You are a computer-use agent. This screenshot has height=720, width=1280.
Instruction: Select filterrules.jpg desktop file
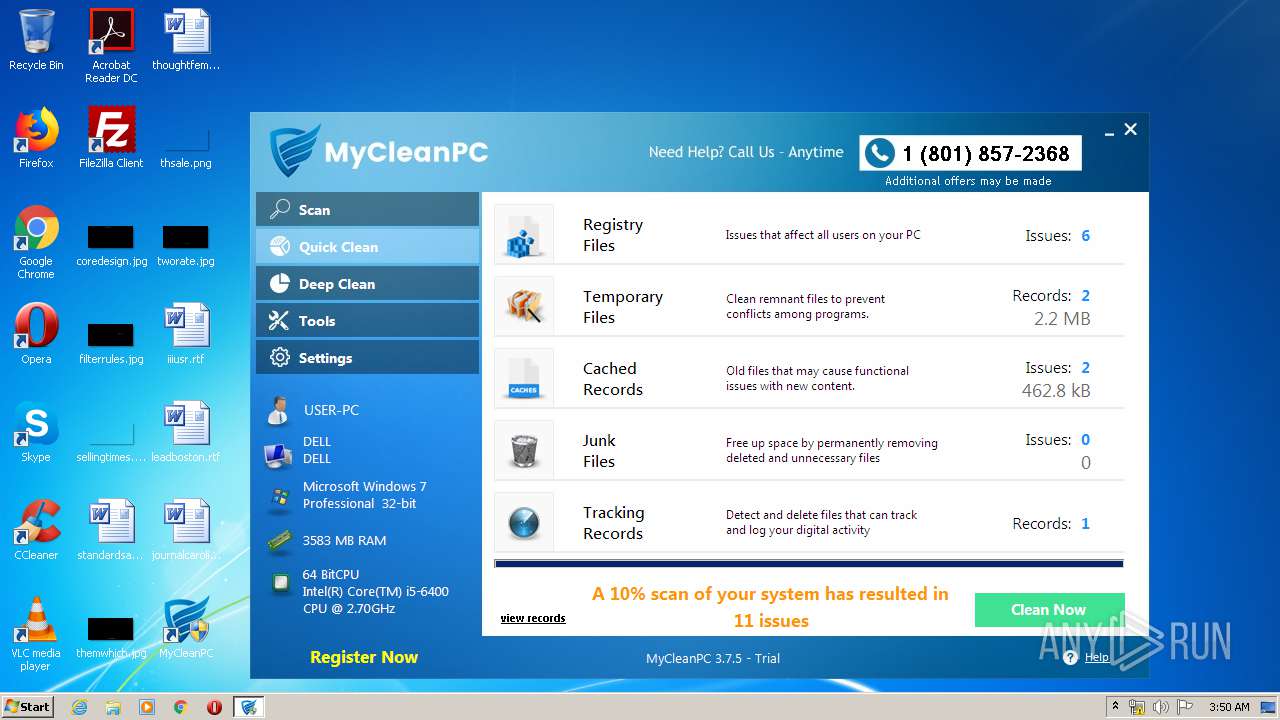(x=111, y=343)
